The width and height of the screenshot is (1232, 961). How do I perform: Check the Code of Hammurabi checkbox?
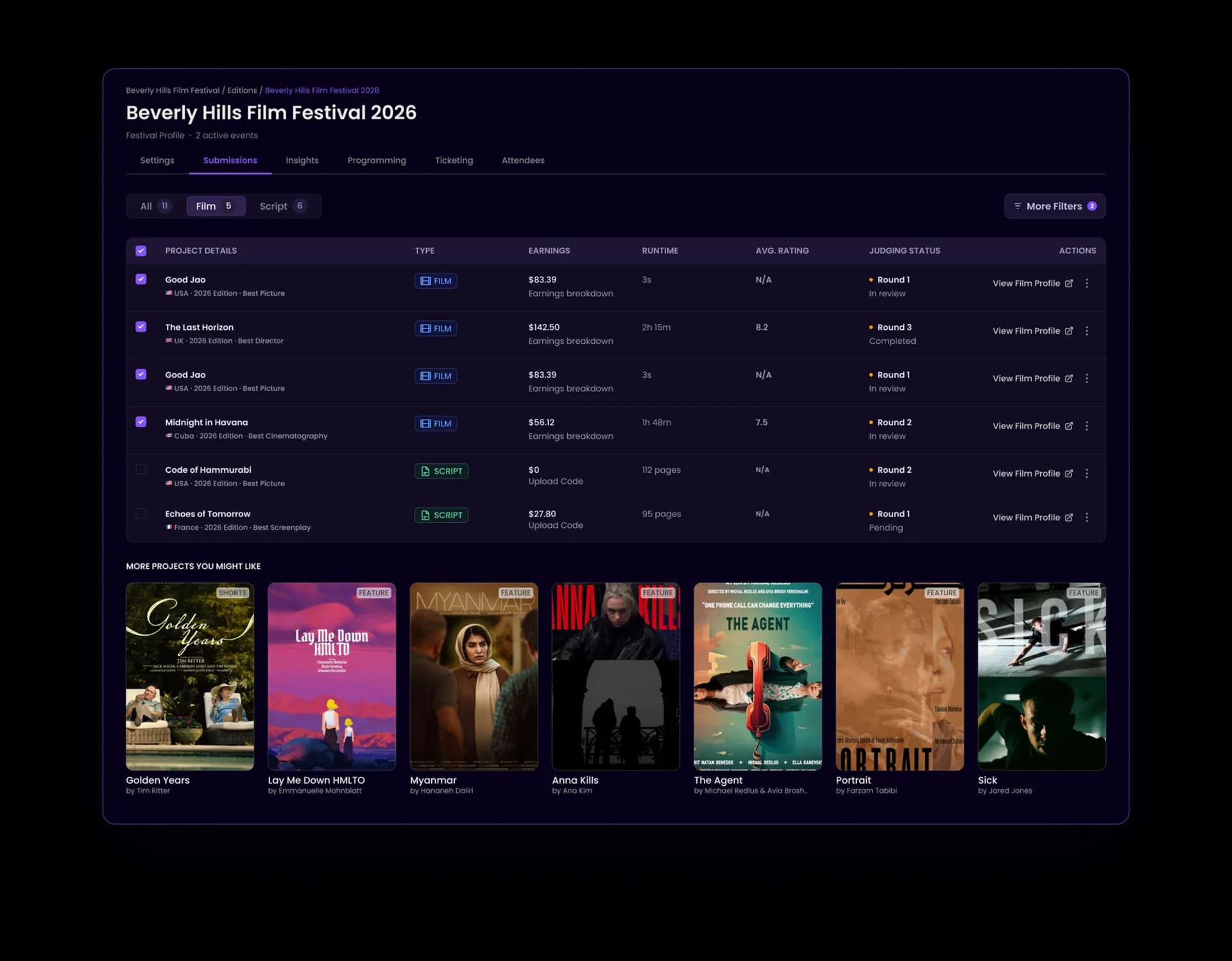(x=141, y=469)
